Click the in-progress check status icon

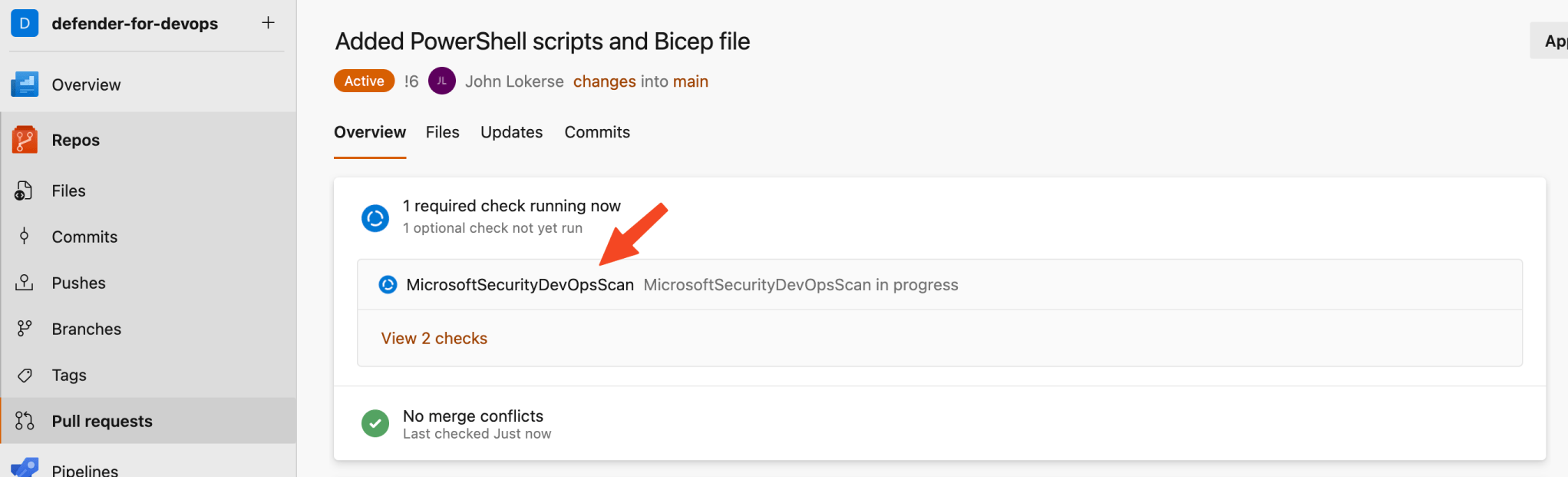point(375,217)
